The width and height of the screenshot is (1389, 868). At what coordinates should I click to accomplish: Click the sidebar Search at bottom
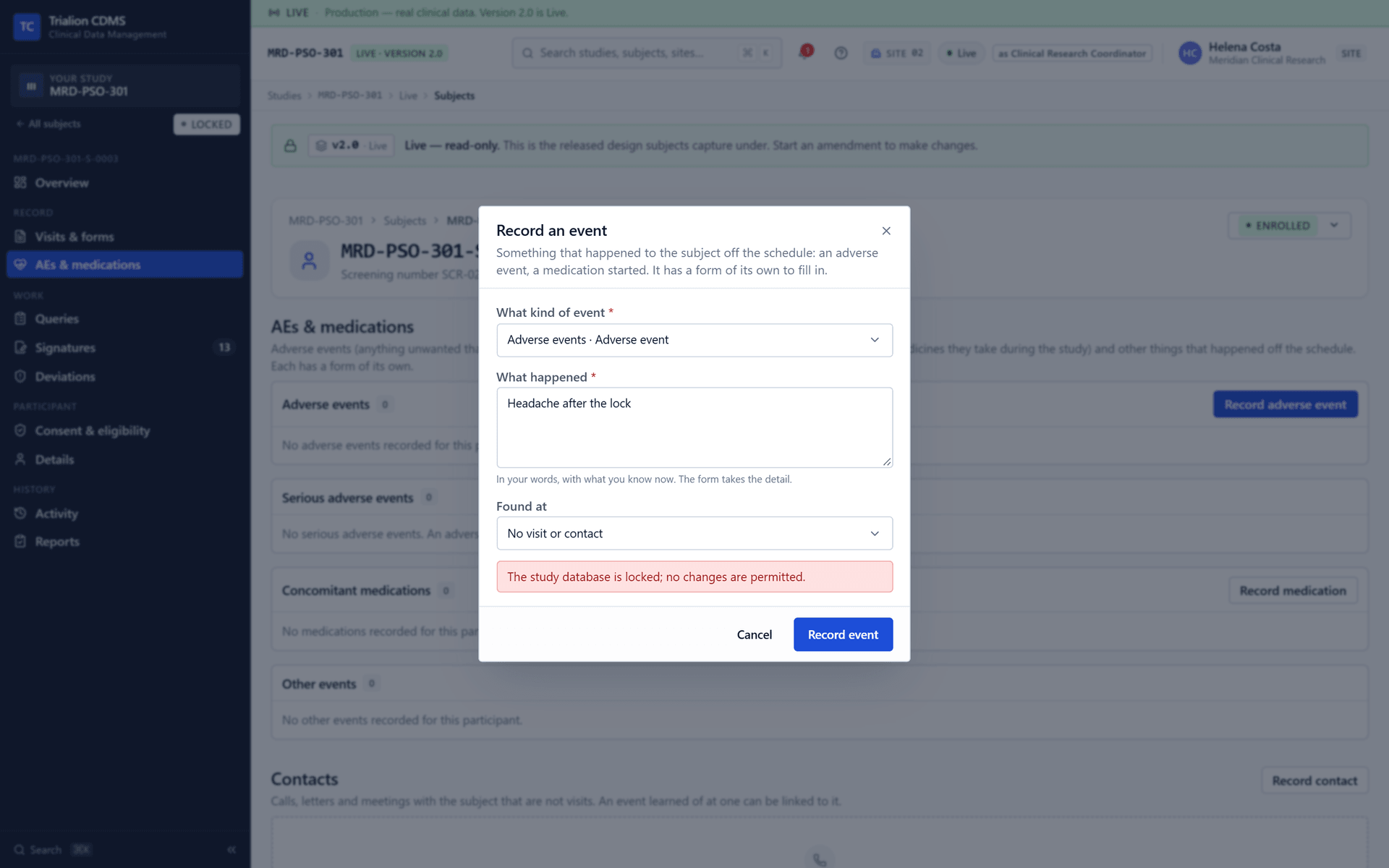click(53, 850)
